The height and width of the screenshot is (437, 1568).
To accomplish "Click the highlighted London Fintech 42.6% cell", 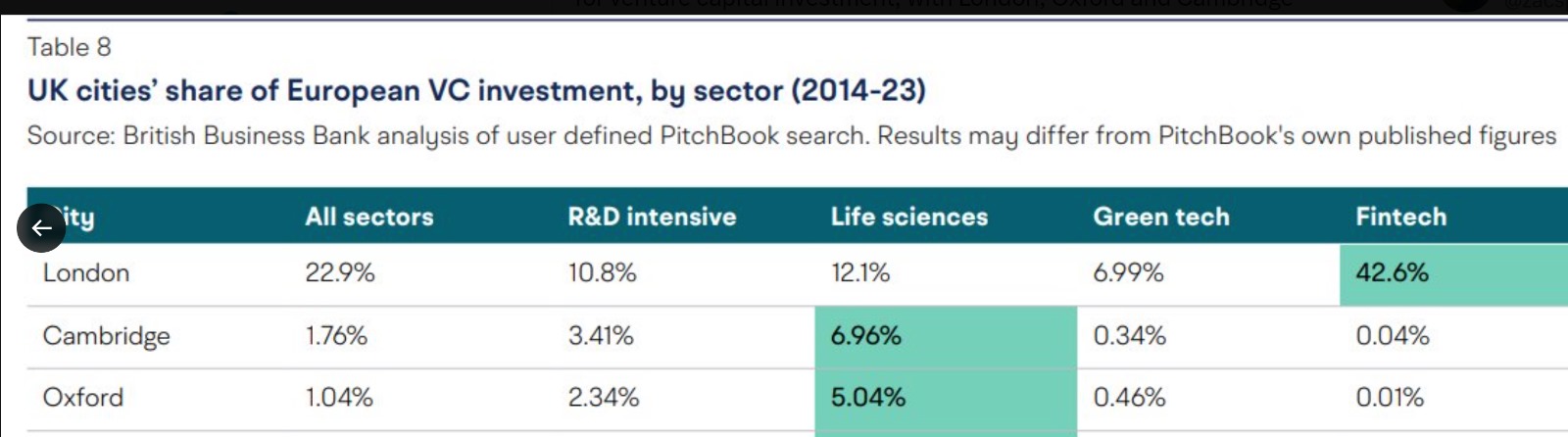I will point(1454,273).
